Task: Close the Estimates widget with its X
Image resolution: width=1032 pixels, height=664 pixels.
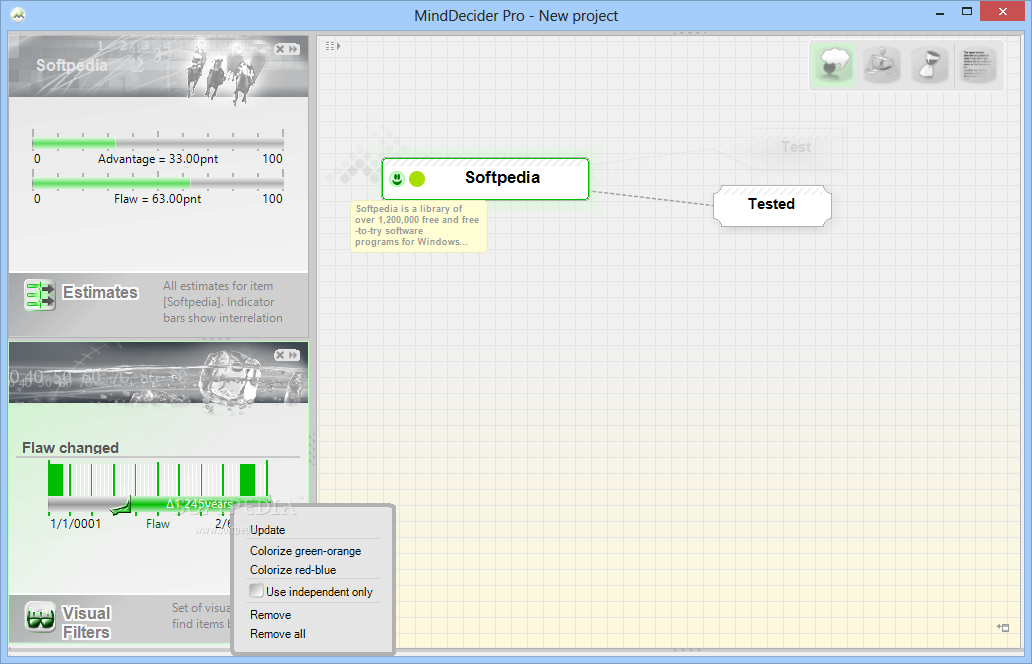Action: click(280, 49)
